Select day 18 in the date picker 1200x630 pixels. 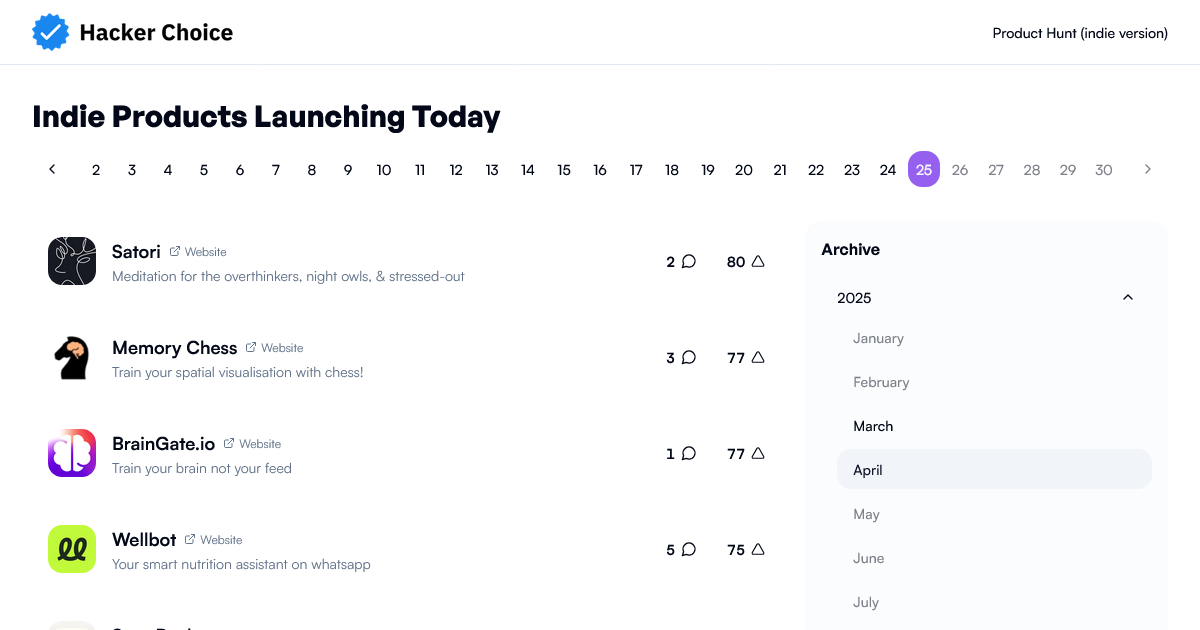672,169
